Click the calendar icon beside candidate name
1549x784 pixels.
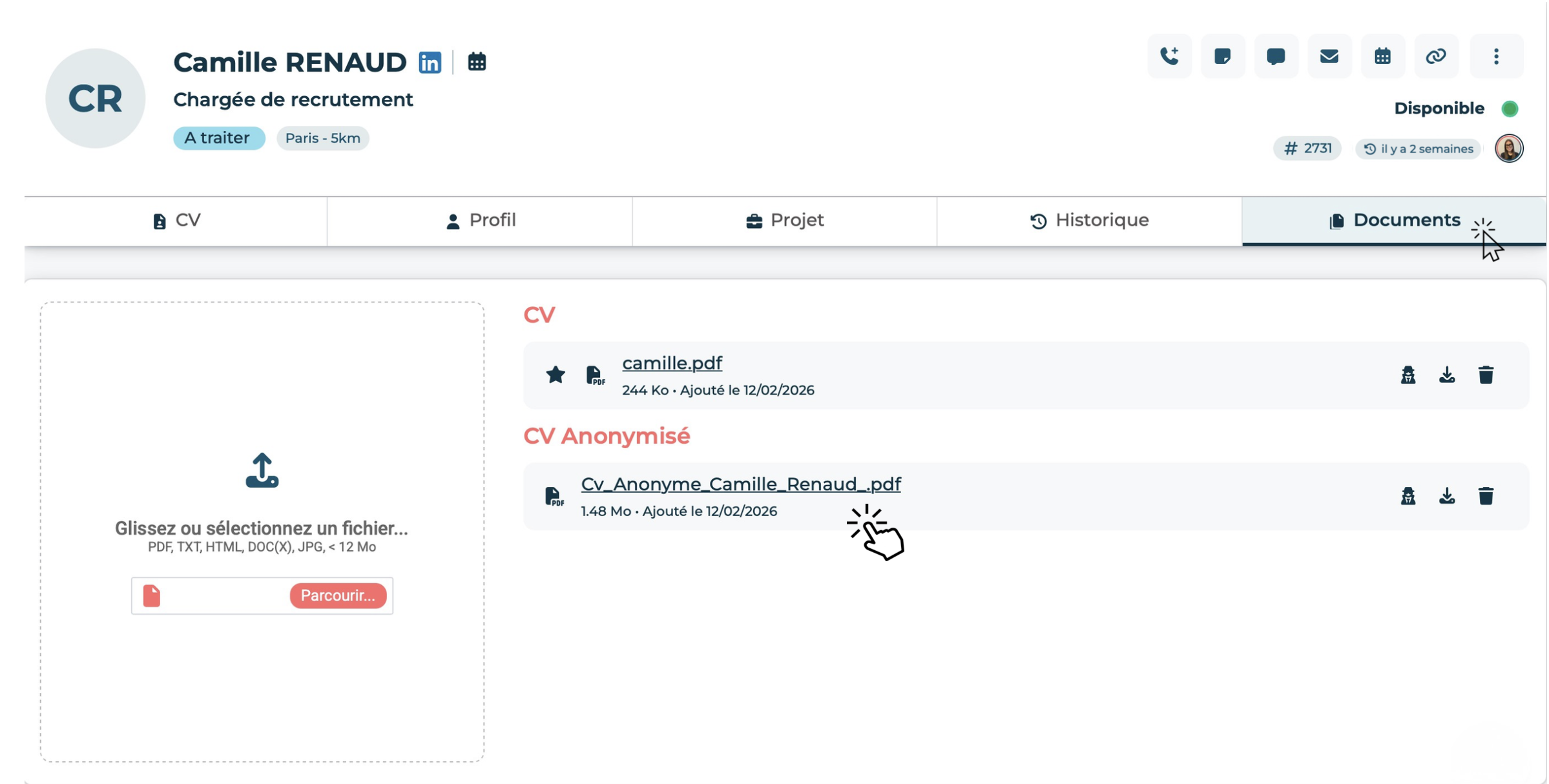tap(477, 62)
